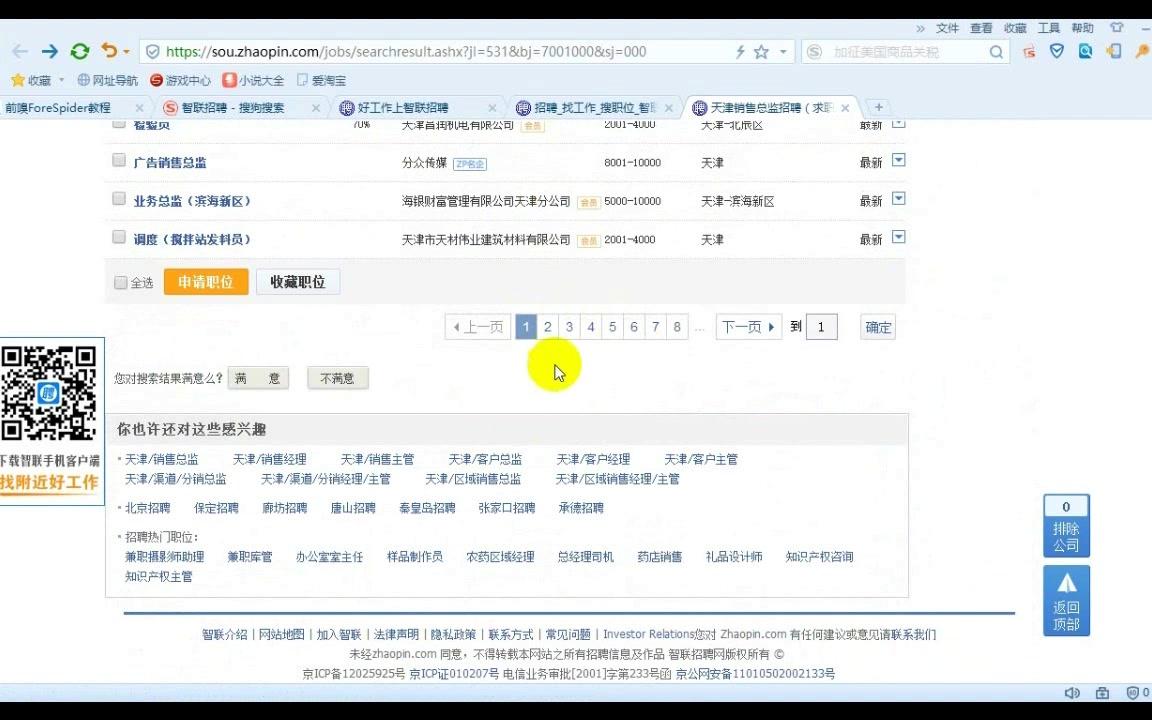Click page 3 in the pagination control
Image resolution: width=1152 pixels, height=720 pixels.
click(569, 327)
